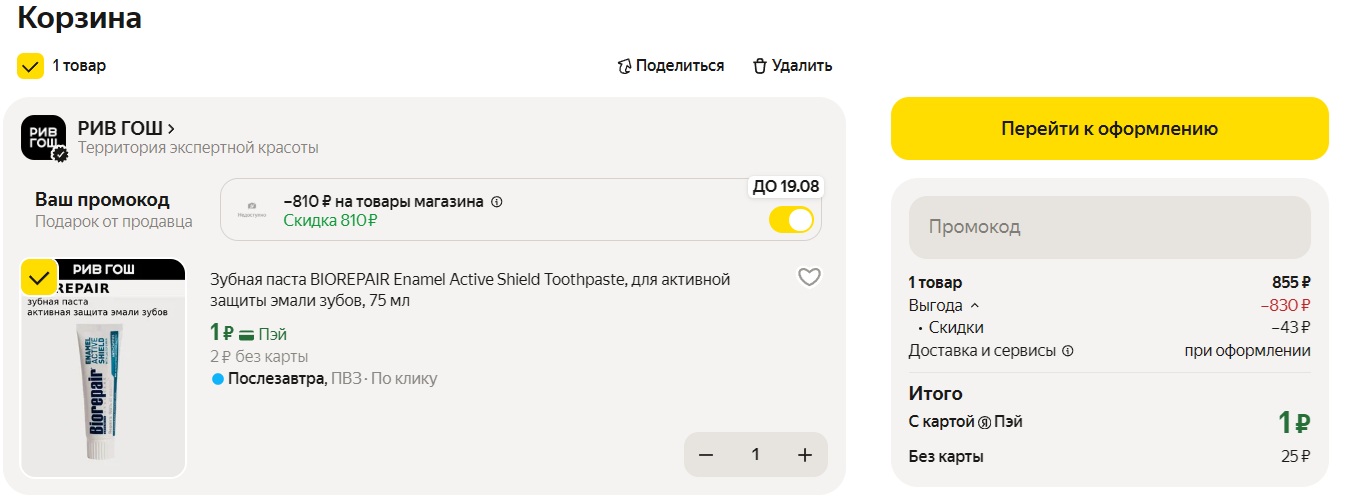1347x499 pixels.
Task: Open РИВ ГОШ store page via chevron
Action: point(172,128)
